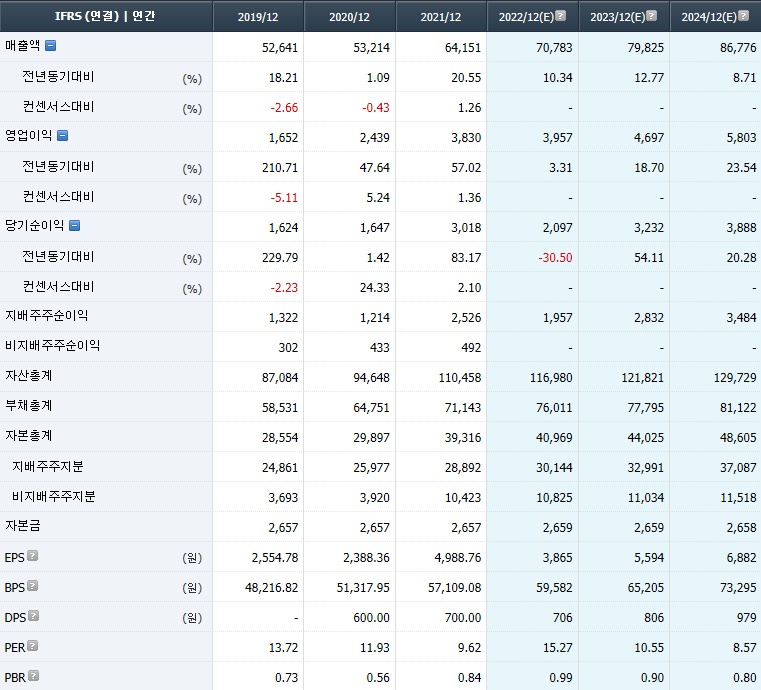
Task: Select 2024/12(E) EPS value 6,882
Action: coord(742,558)
